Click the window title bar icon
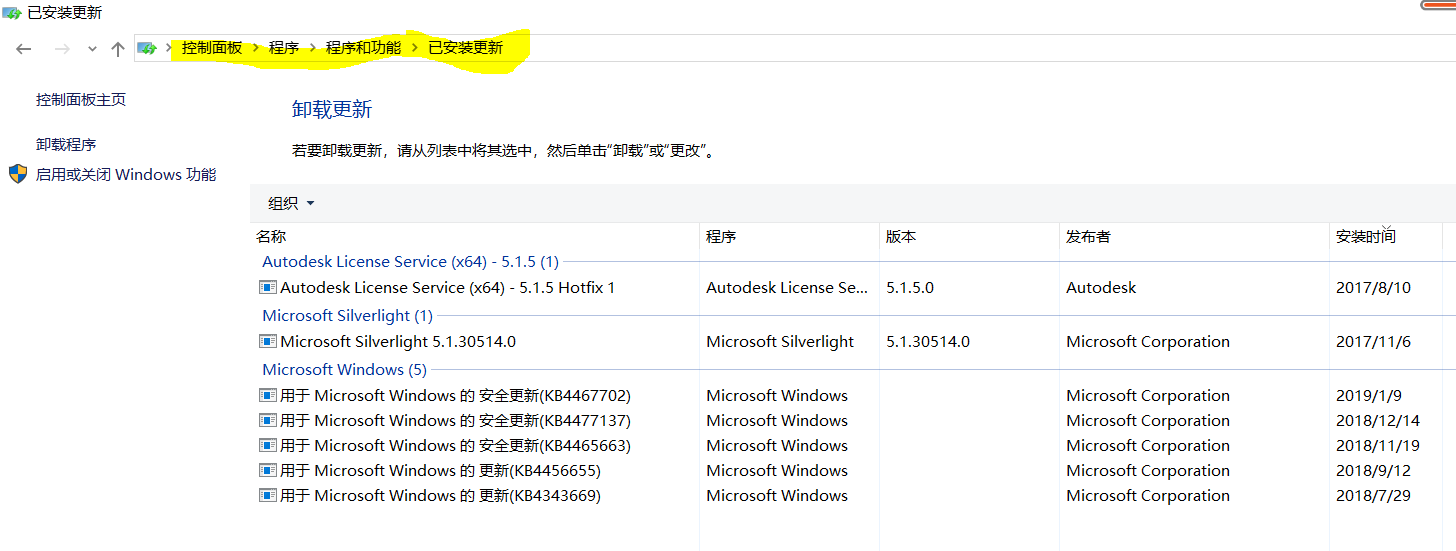The width and height of the screenshot is (1456, 551). click(12, 13)
